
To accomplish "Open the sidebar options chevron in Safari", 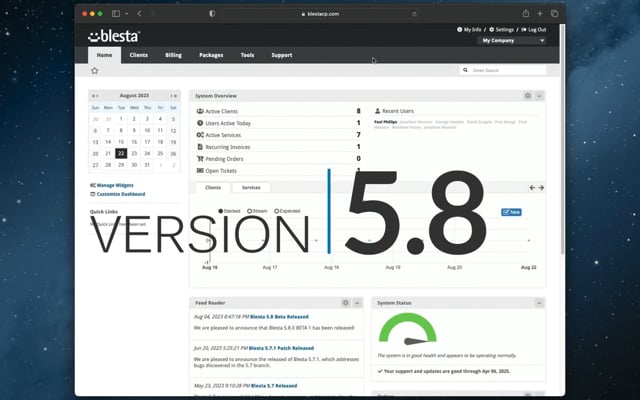I will tap(127, 13).
